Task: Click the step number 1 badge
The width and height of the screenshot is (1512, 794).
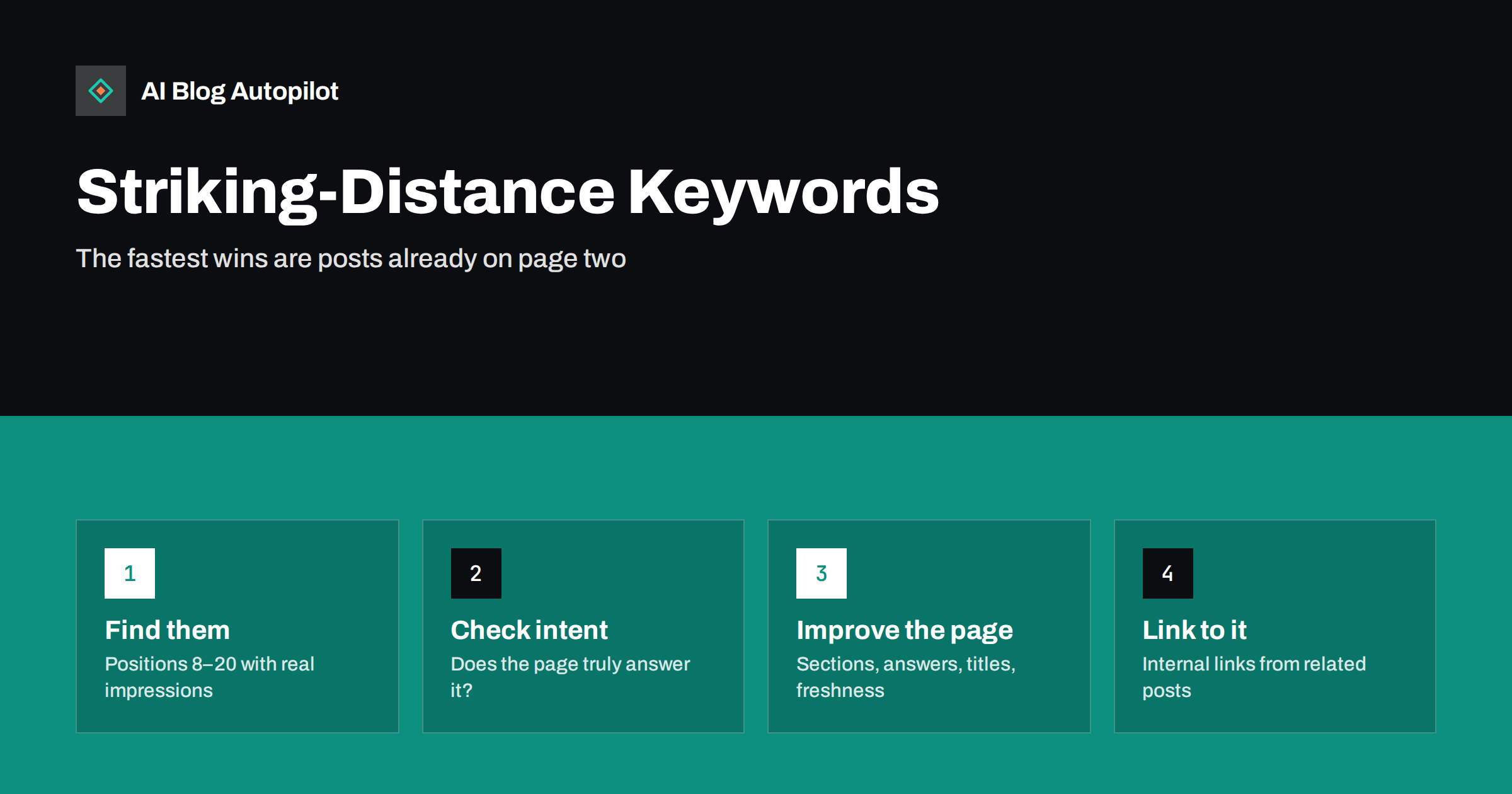Action: point(130,573)
